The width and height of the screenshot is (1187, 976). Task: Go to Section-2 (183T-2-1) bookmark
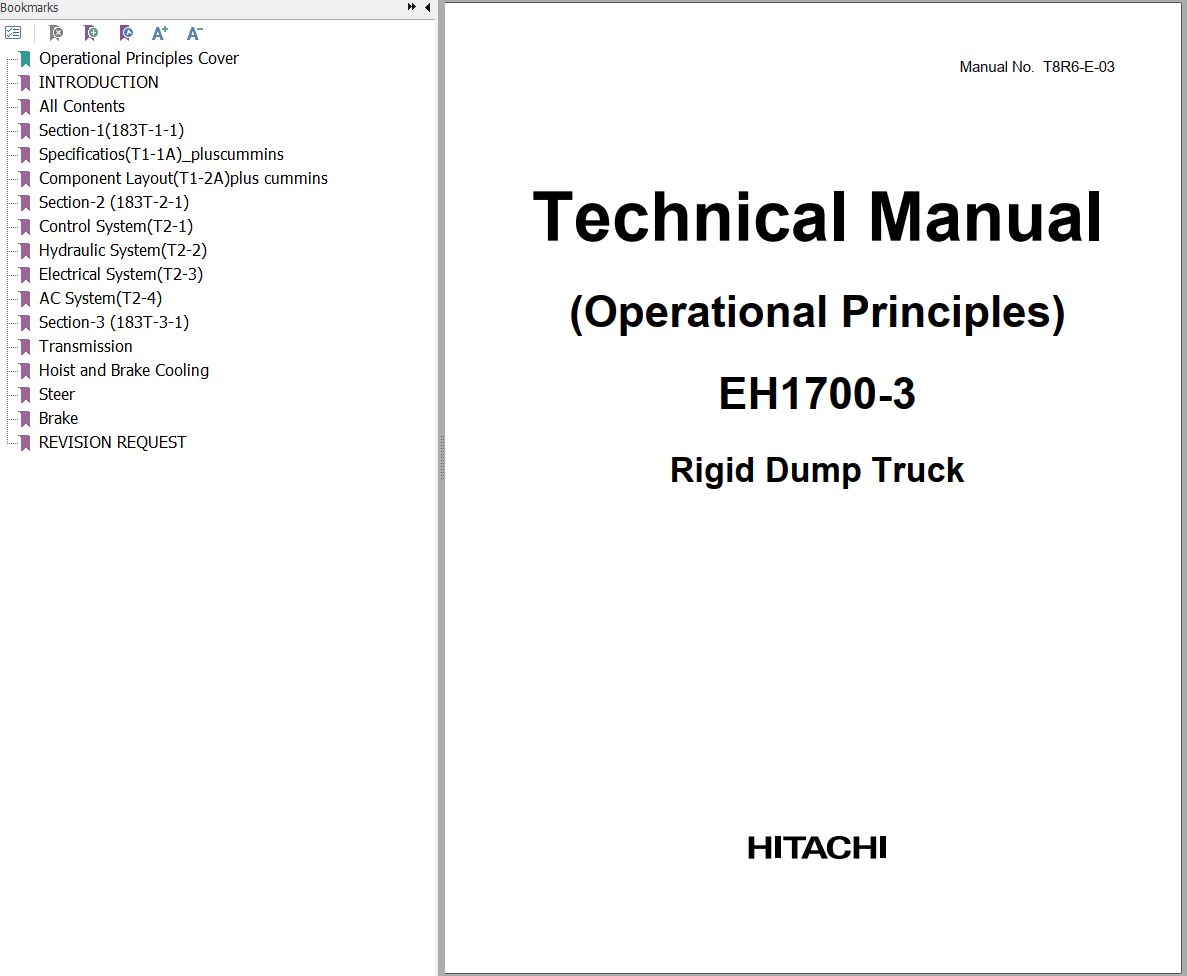coord(114,202)
